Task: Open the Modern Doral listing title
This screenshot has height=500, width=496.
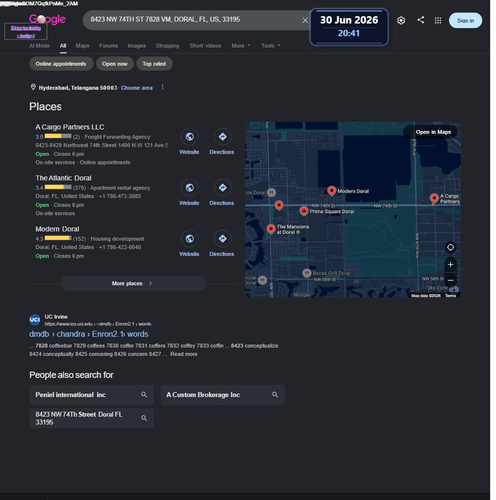Action: point(57,229)
